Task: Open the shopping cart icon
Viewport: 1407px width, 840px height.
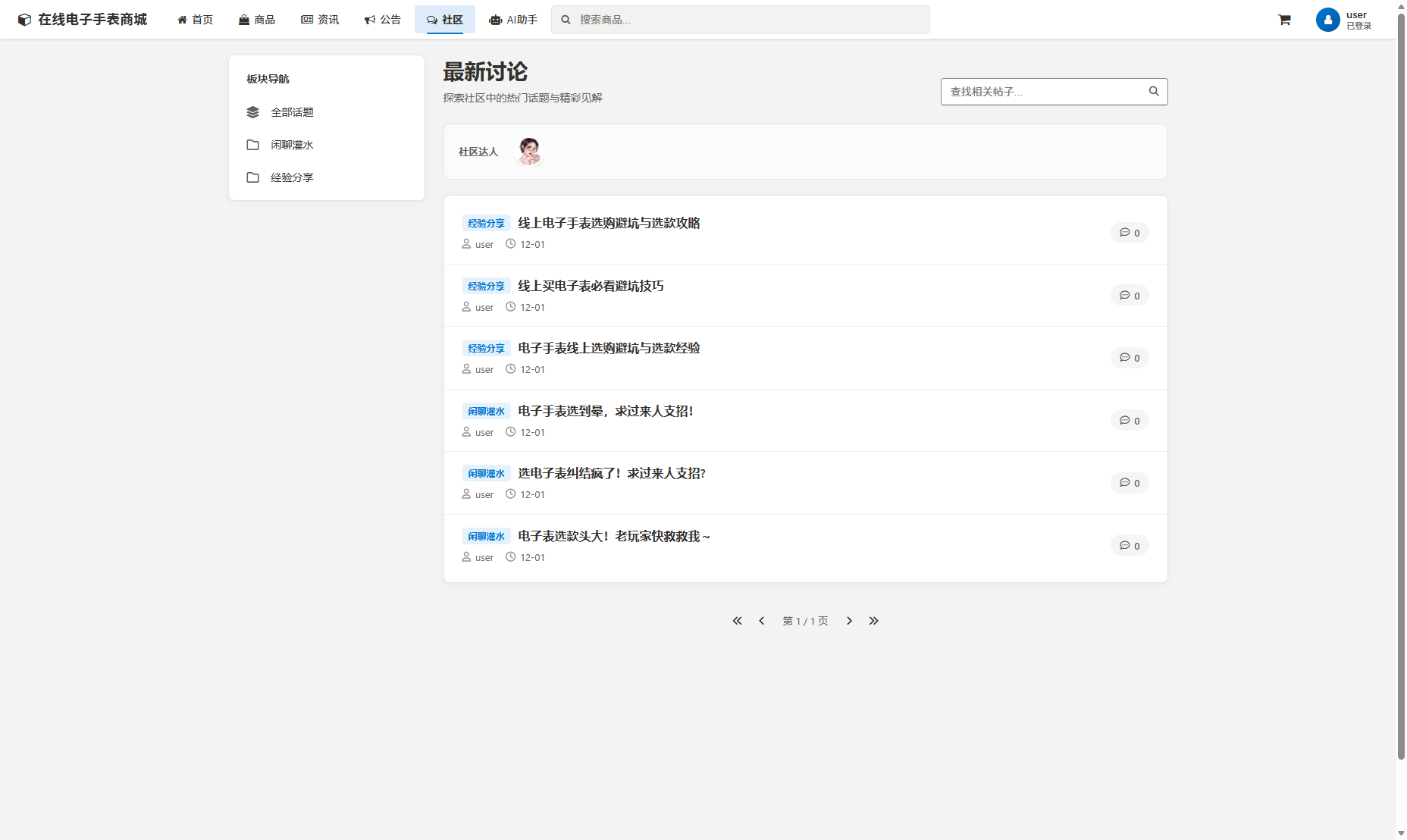Action: point(1285,20)
